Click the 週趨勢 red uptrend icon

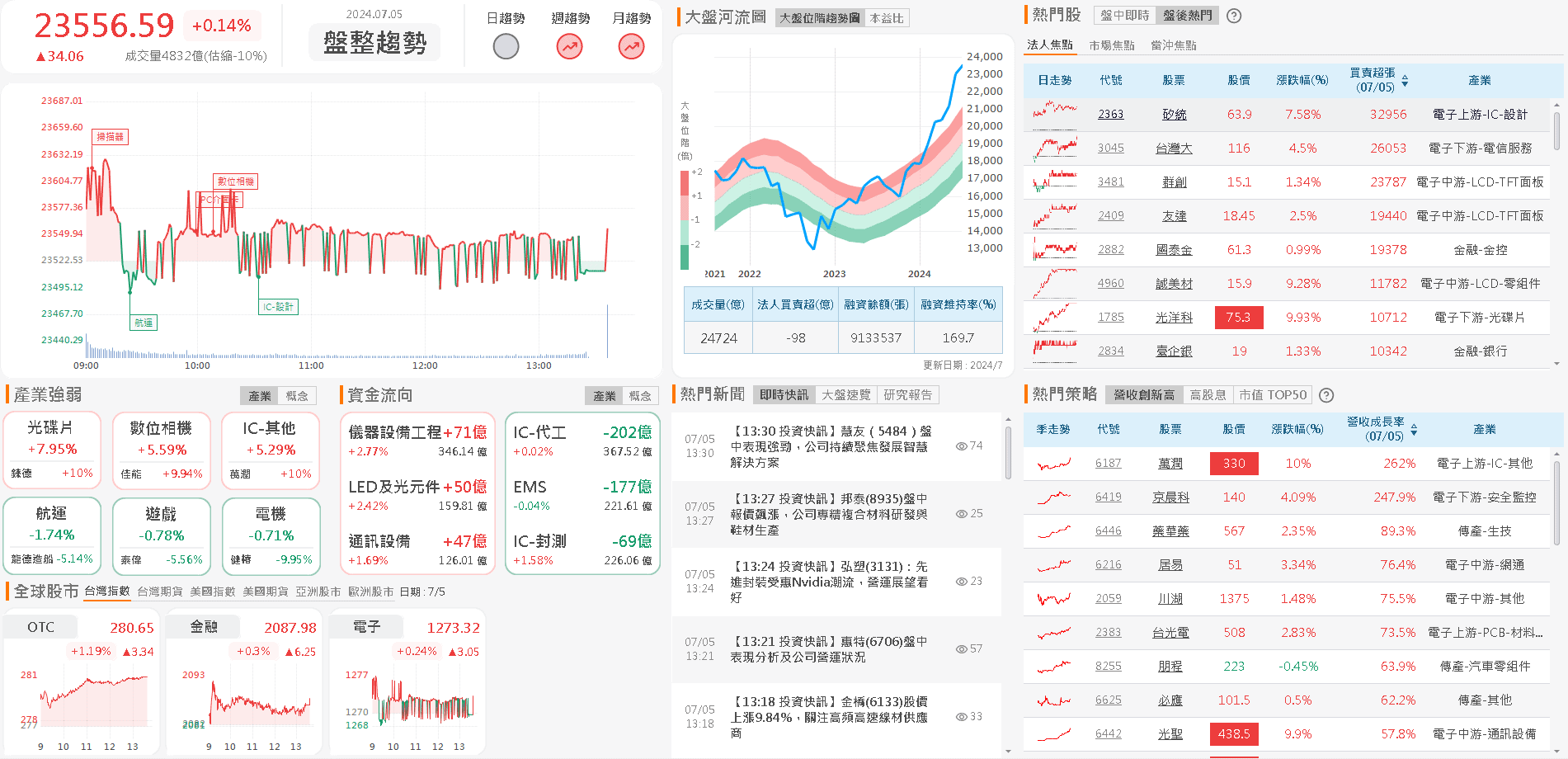[569, 46]
